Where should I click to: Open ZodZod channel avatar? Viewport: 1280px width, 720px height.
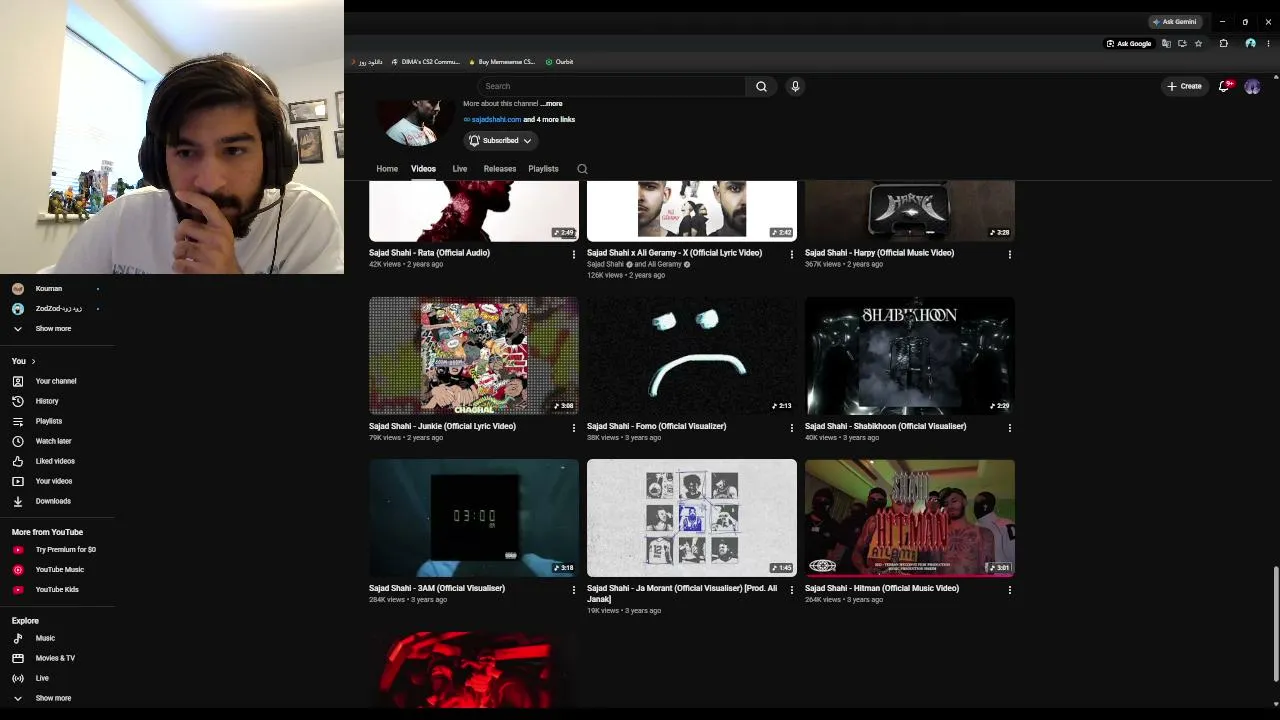point(17,309)
